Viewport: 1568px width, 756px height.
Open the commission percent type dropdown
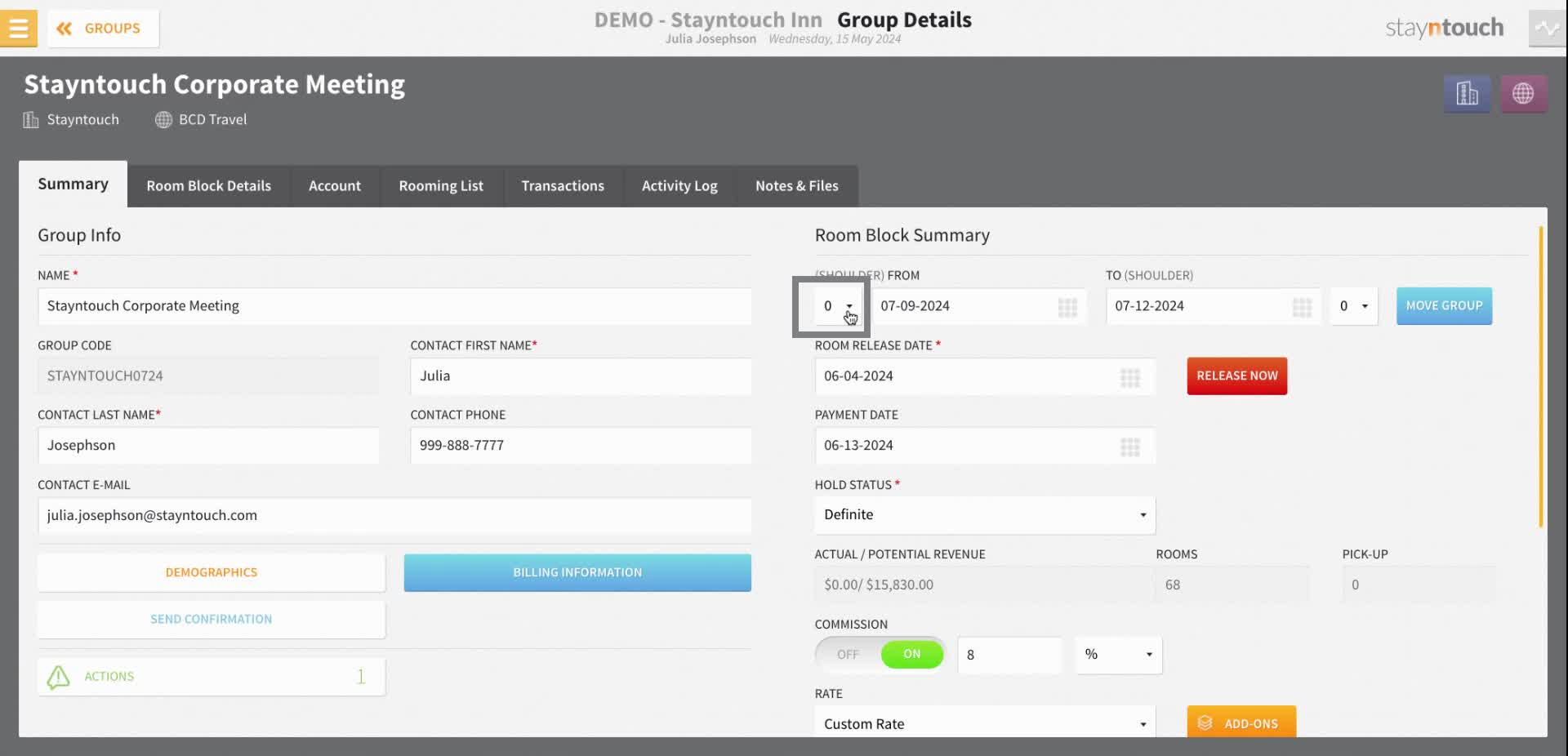pos(1118,655)
